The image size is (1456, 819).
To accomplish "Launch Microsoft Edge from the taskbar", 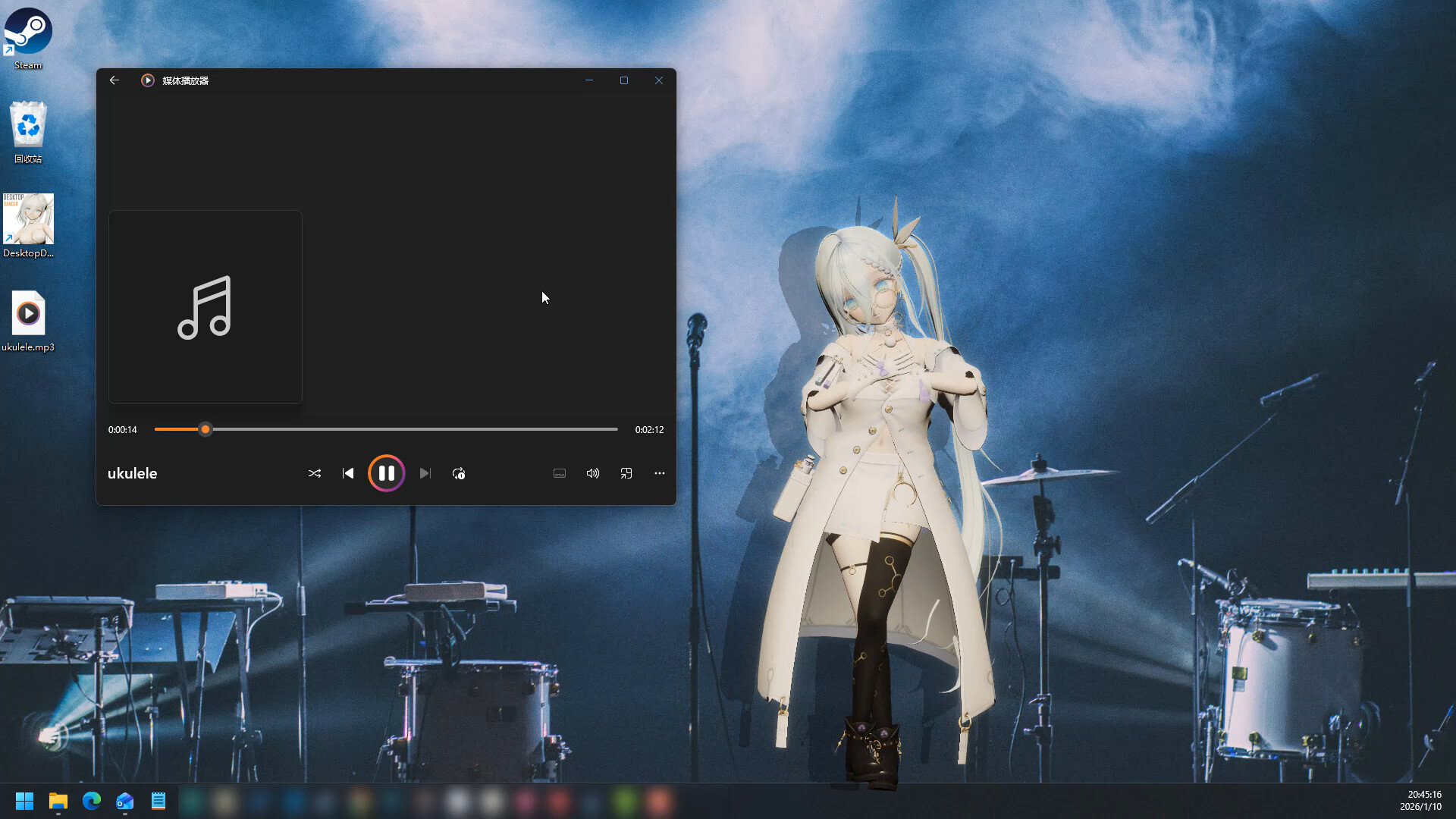I will 91,800.
